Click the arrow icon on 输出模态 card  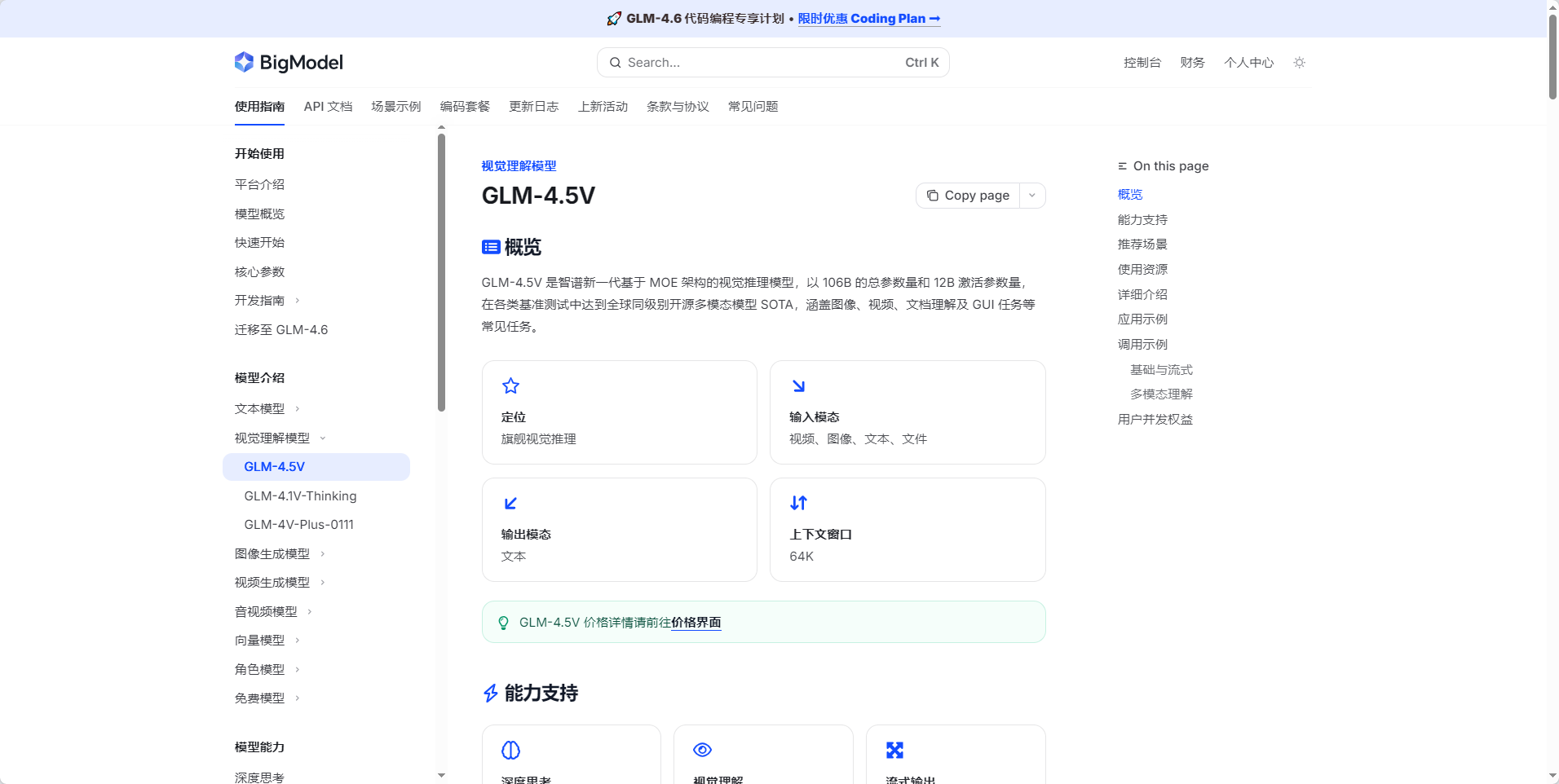pos(510,503)
